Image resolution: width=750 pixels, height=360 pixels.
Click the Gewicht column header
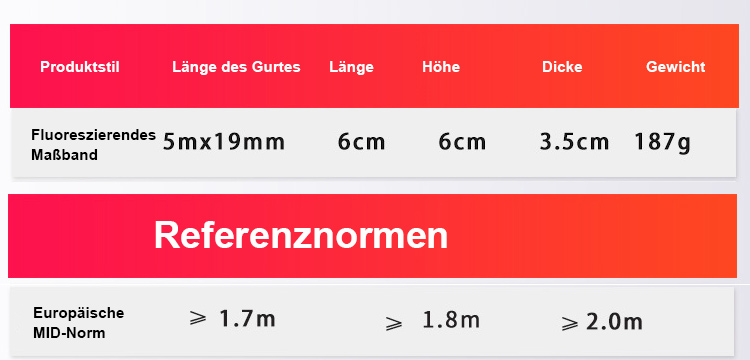point(675,67)
